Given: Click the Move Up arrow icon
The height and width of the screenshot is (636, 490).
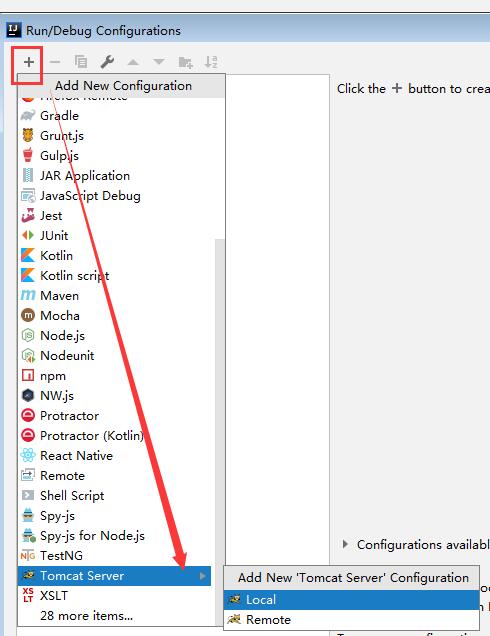Looking at the screenshot, I should coord(133,62).
